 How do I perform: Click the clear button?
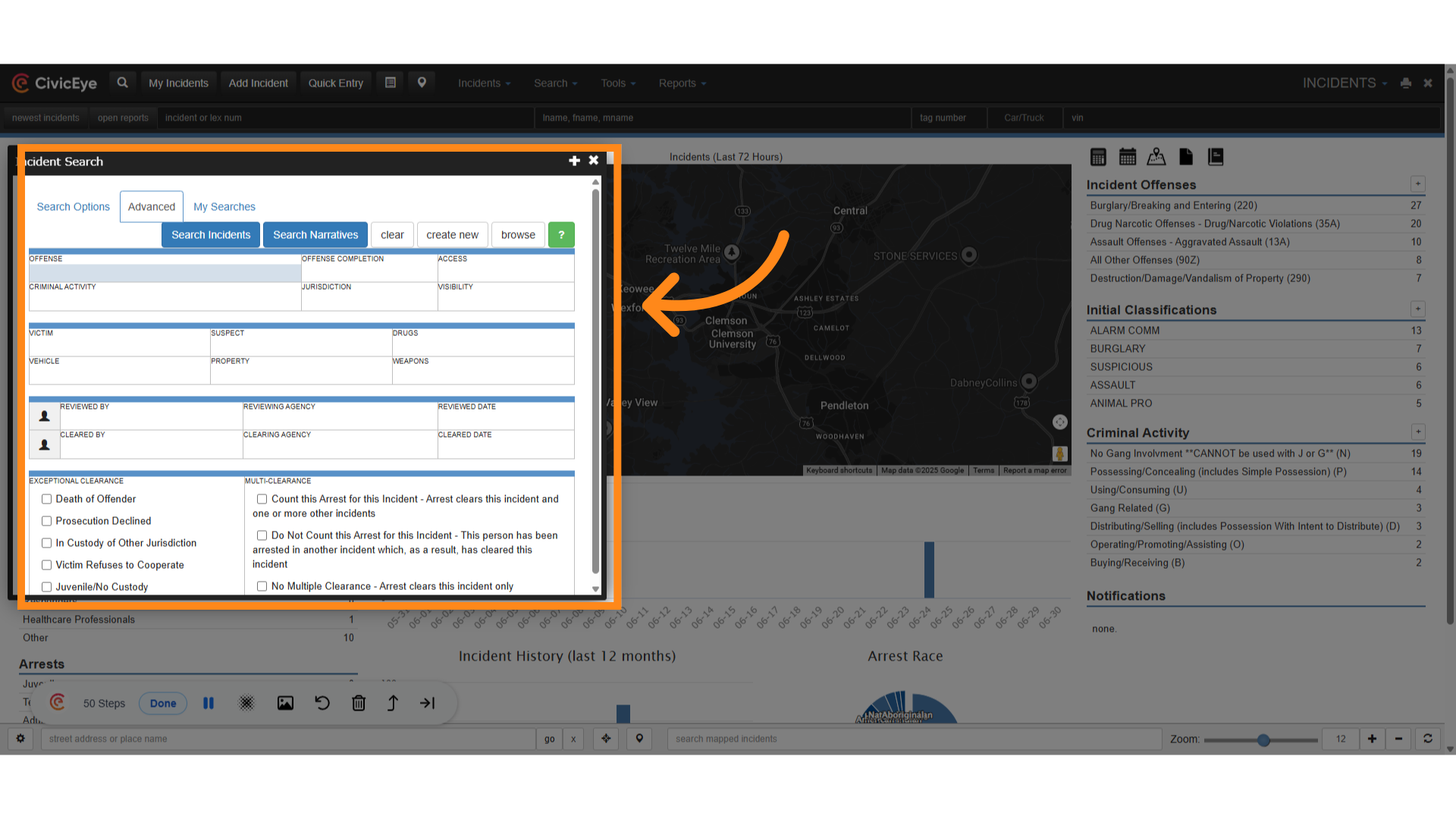tap(392, 235)
